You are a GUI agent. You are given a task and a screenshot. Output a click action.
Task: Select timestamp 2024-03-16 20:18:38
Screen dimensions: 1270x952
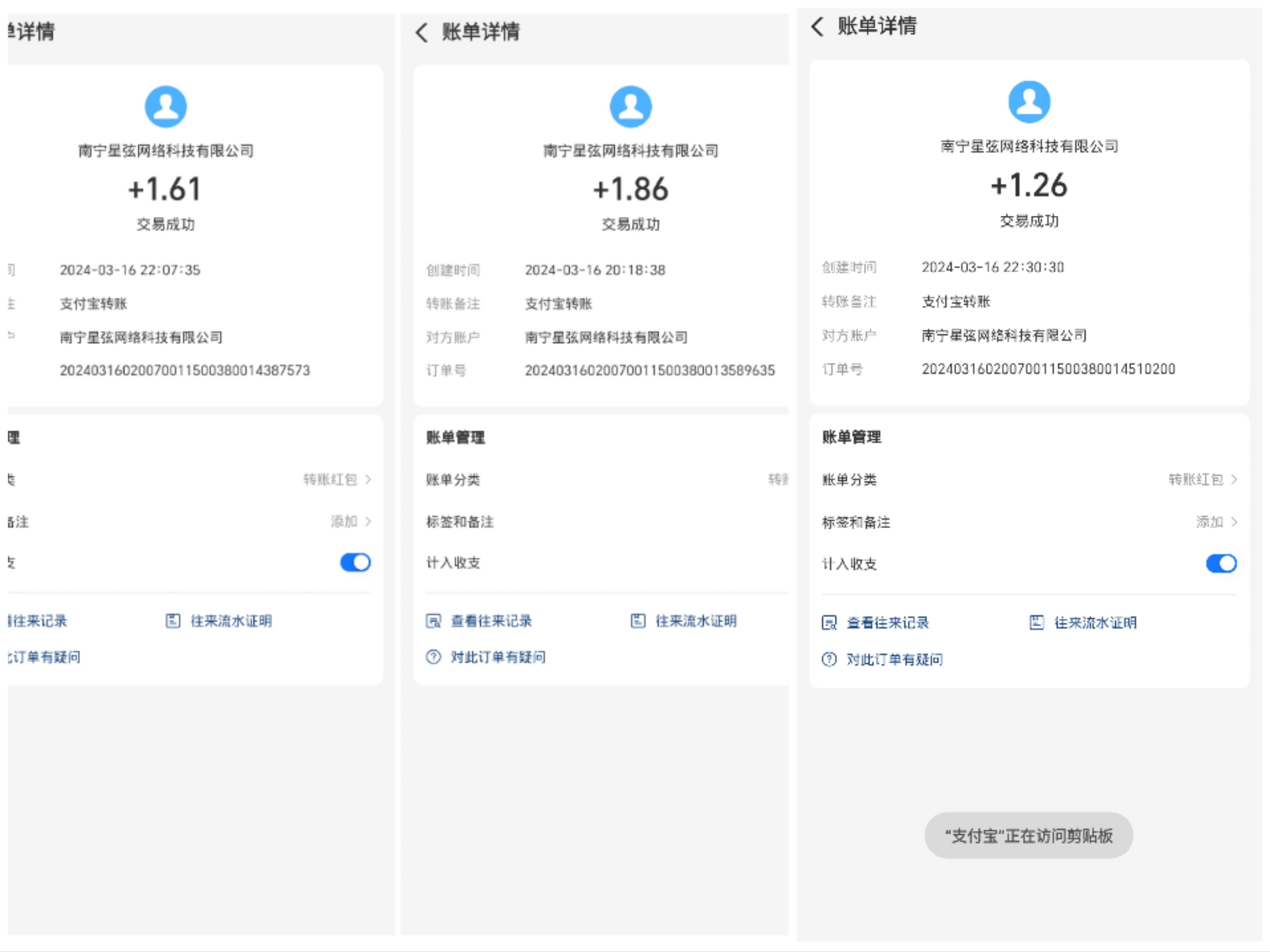point(595,270)
